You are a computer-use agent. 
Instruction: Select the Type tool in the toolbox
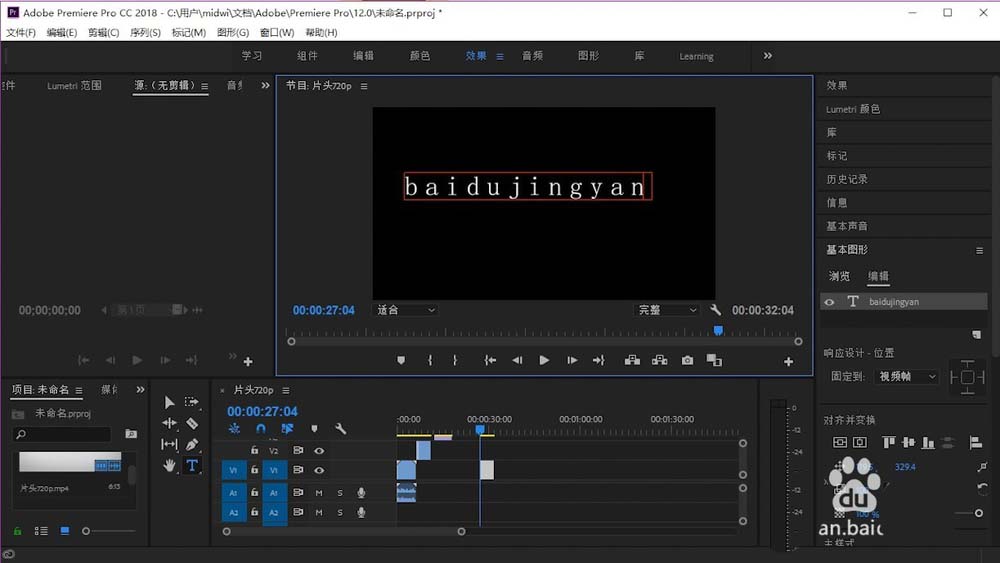coord(192,465)
